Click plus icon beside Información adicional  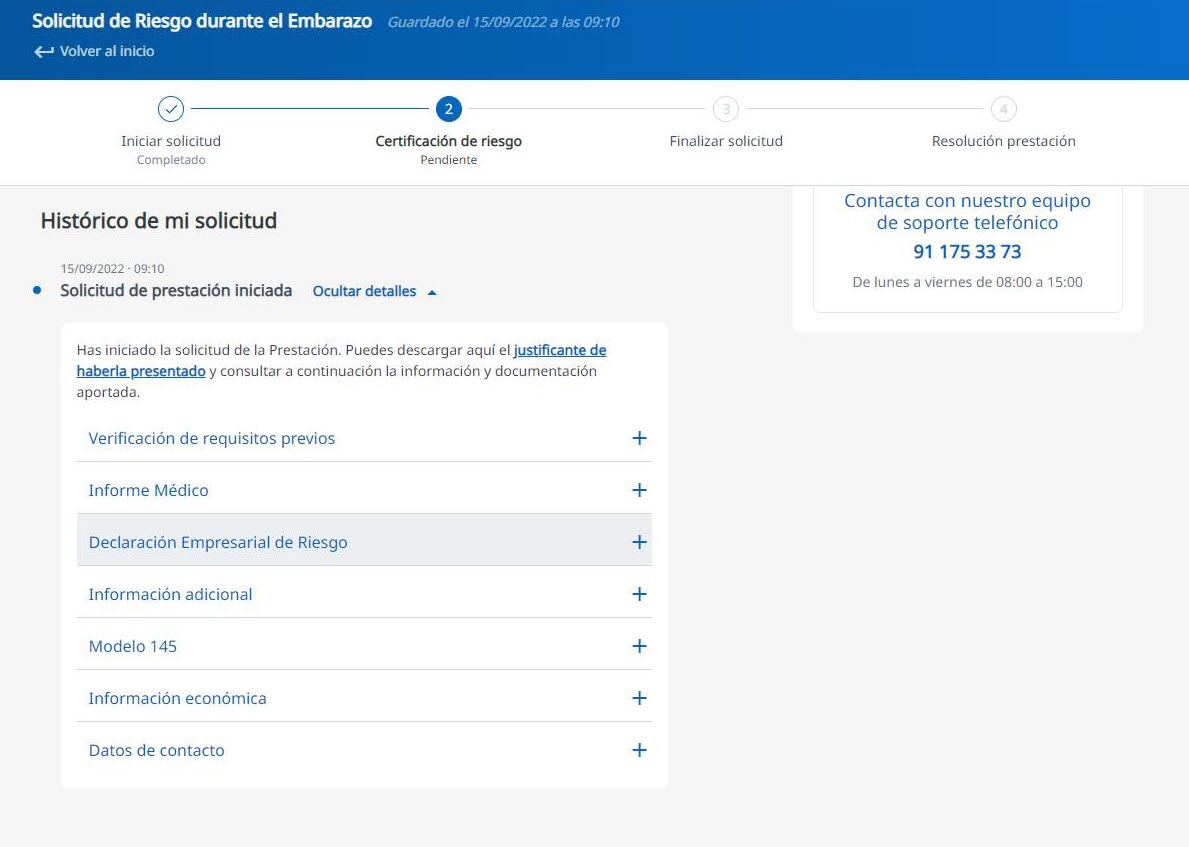coord(639,594)
